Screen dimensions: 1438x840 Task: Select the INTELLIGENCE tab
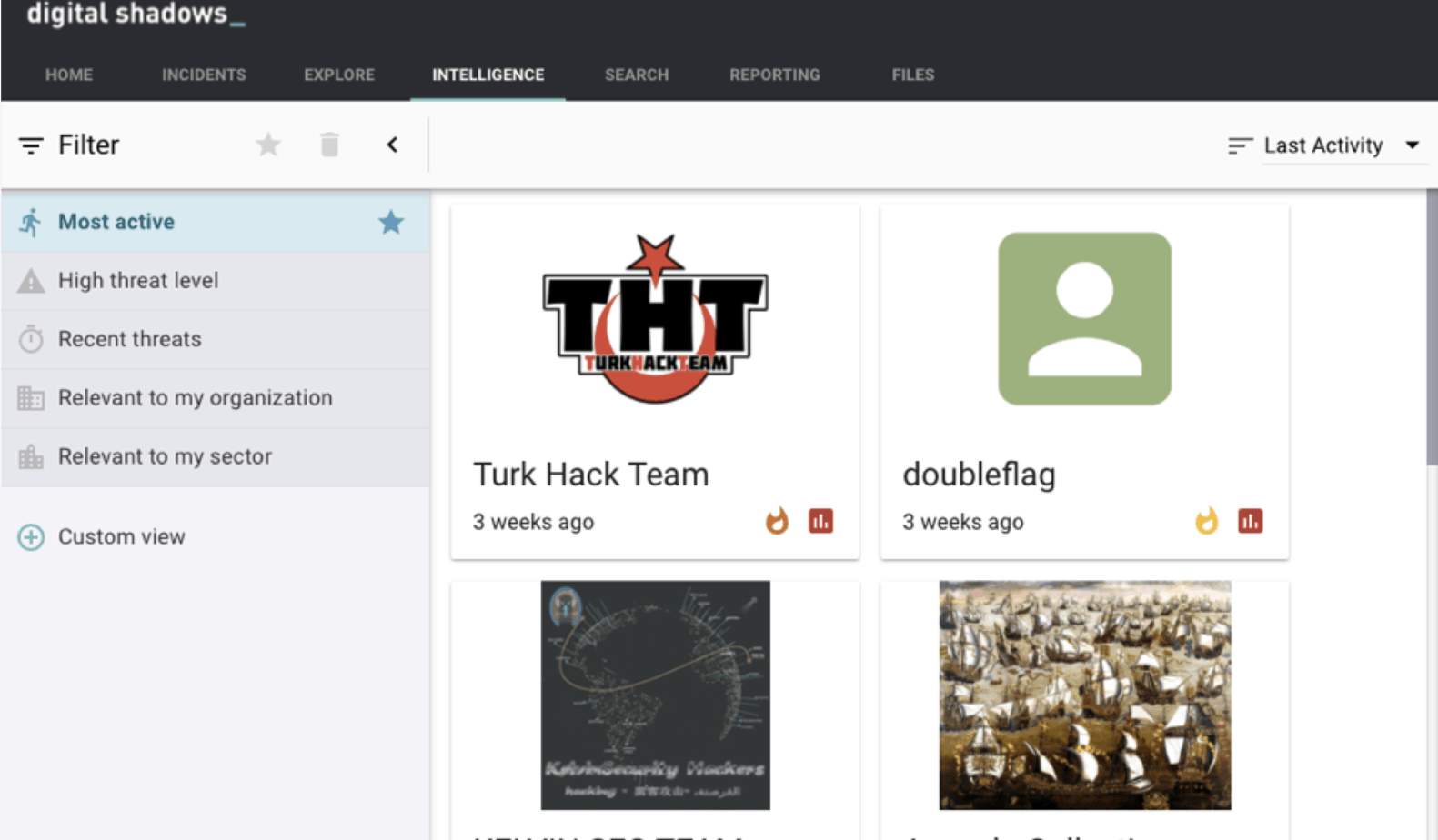click(488, 75)
